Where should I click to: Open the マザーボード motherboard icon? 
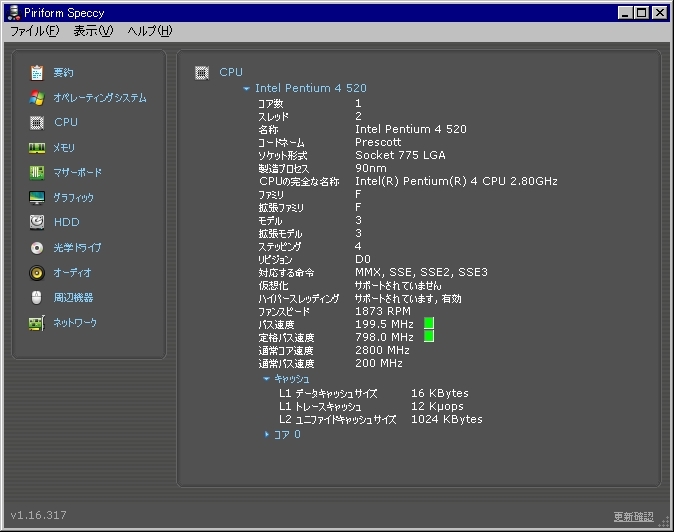pos(37,173)
